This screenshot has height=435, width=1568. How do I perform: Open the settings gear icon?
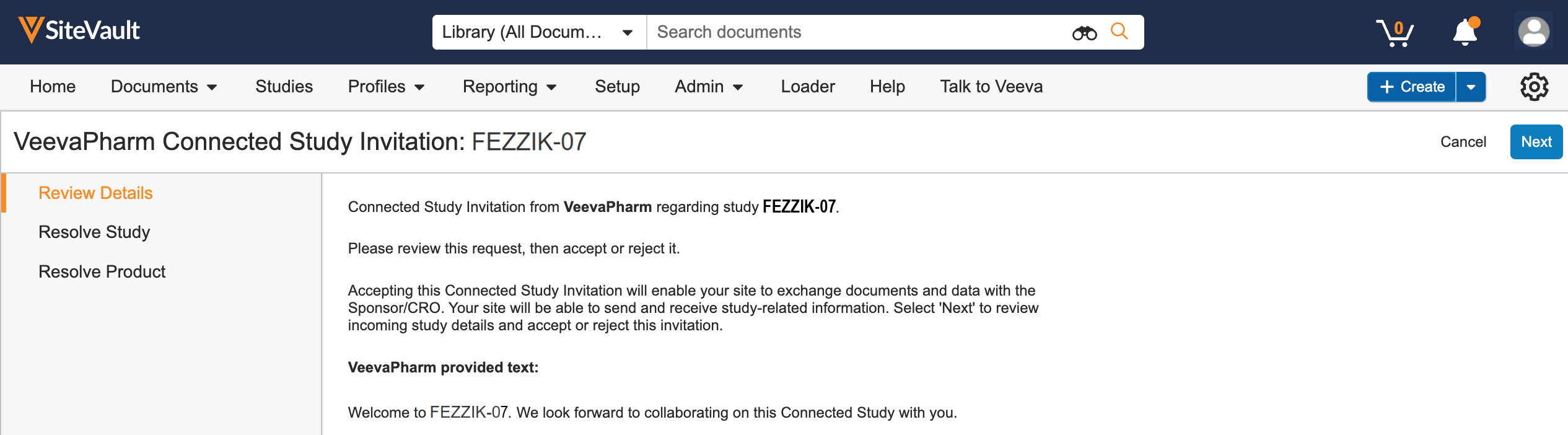pos(1534,87)
